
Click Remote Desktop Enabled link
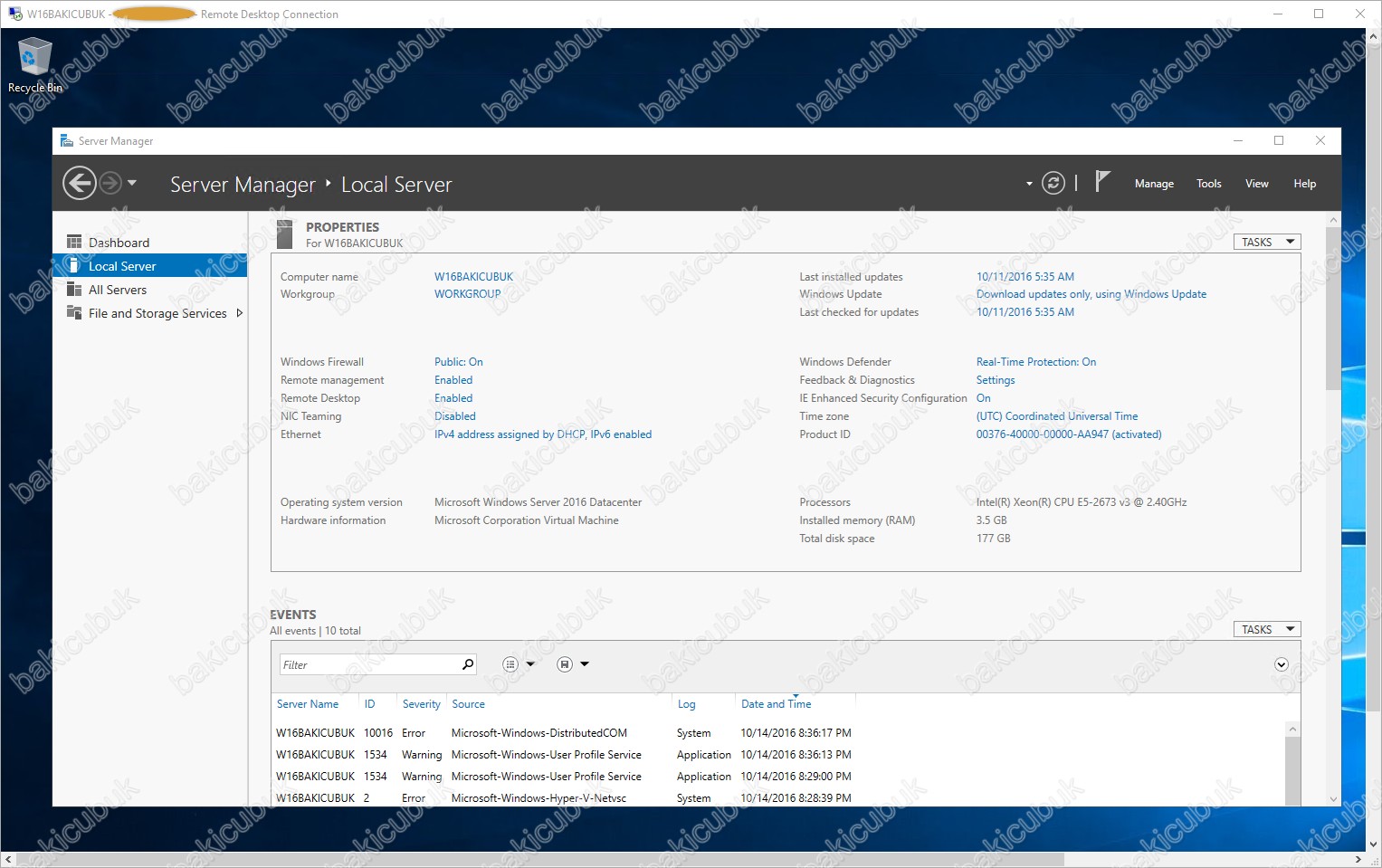[x=453, y=398]
